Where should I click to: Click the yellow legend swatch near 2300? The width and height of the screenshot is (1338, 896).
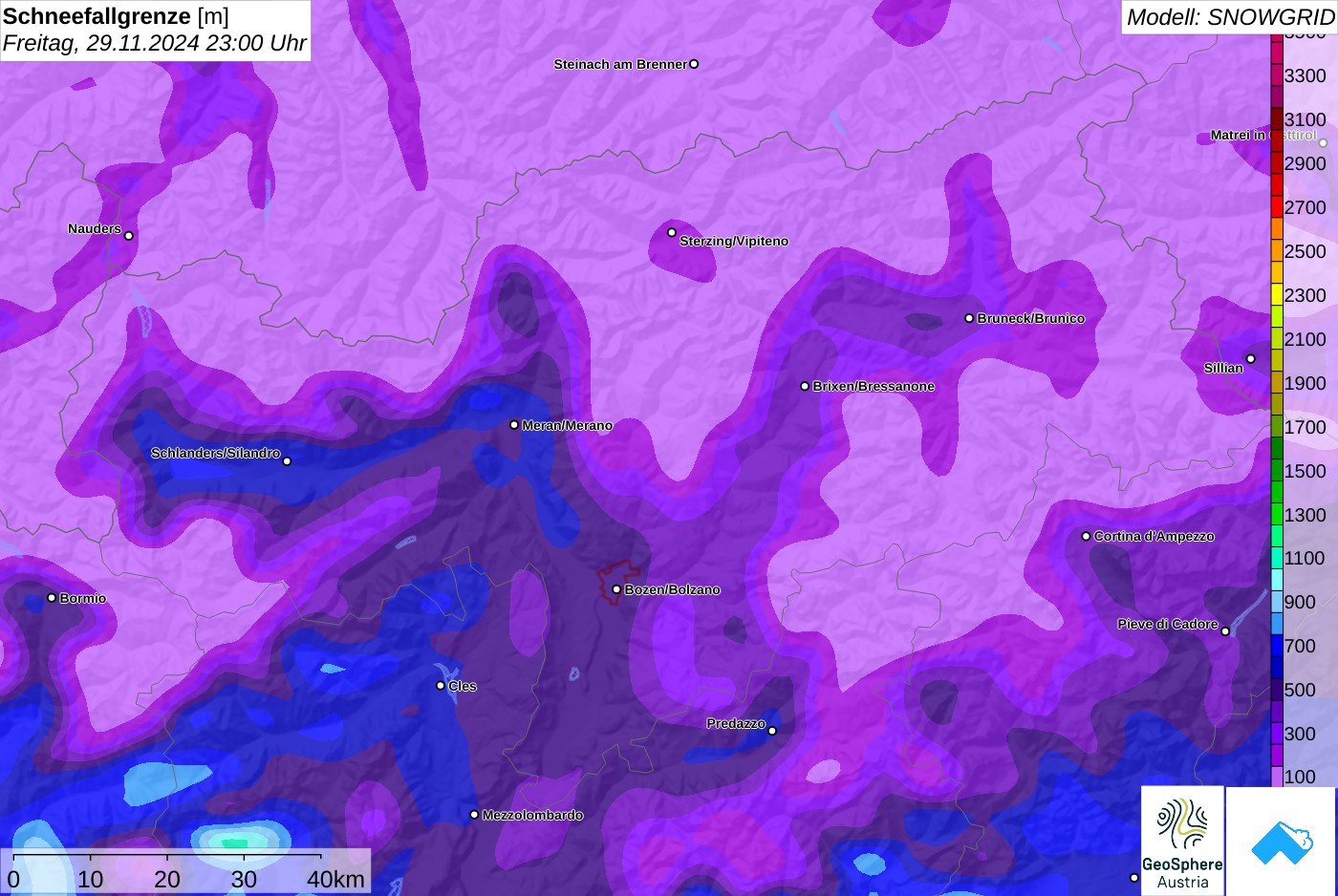1277,294
